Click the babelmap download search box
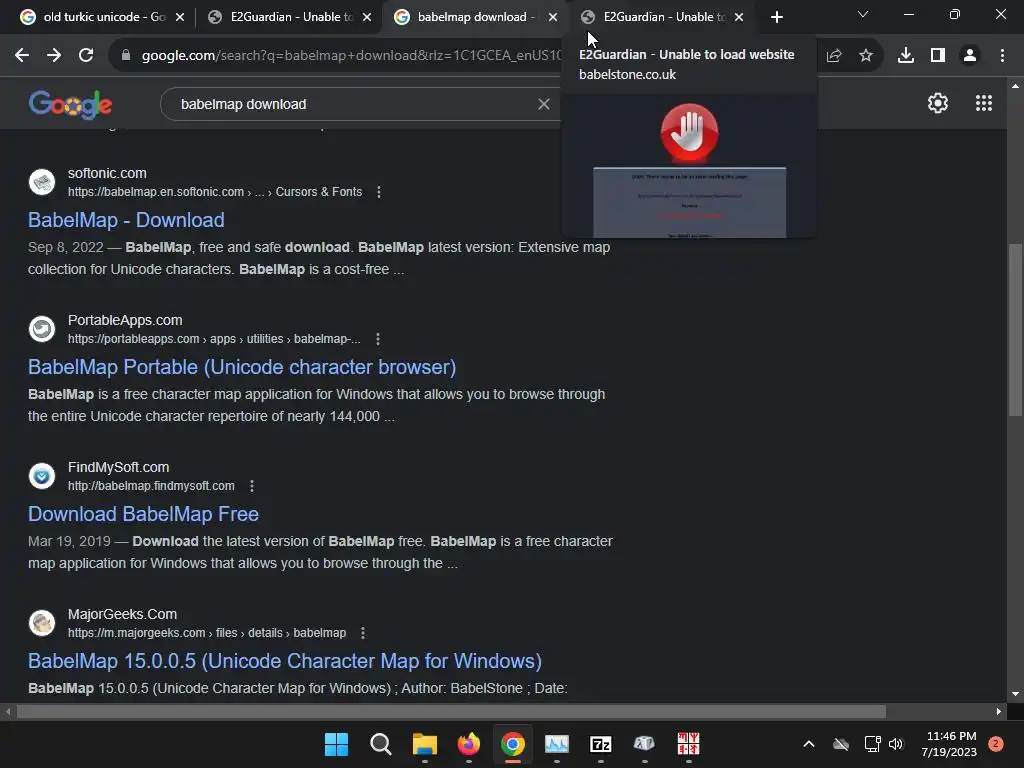 pyautogui.click(x=353, y=104)
